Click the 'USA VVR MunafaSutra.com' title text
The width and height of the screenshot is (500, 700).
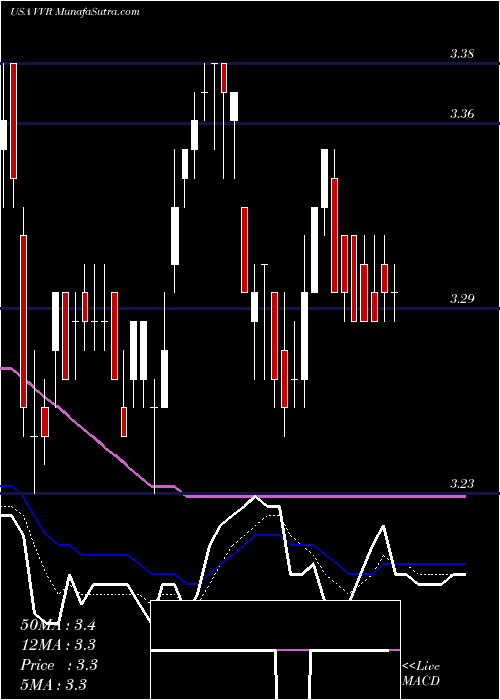coord(75,12)
